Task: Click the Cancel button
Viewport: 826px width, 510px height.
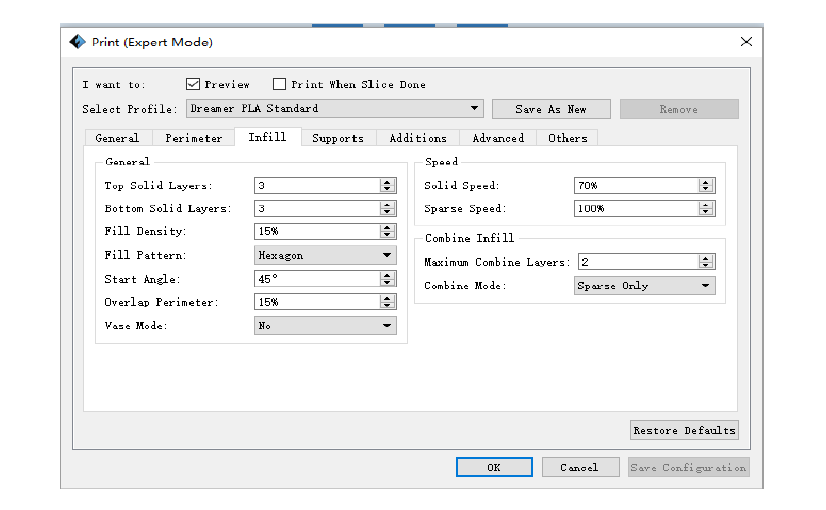Action: [579, 467]
